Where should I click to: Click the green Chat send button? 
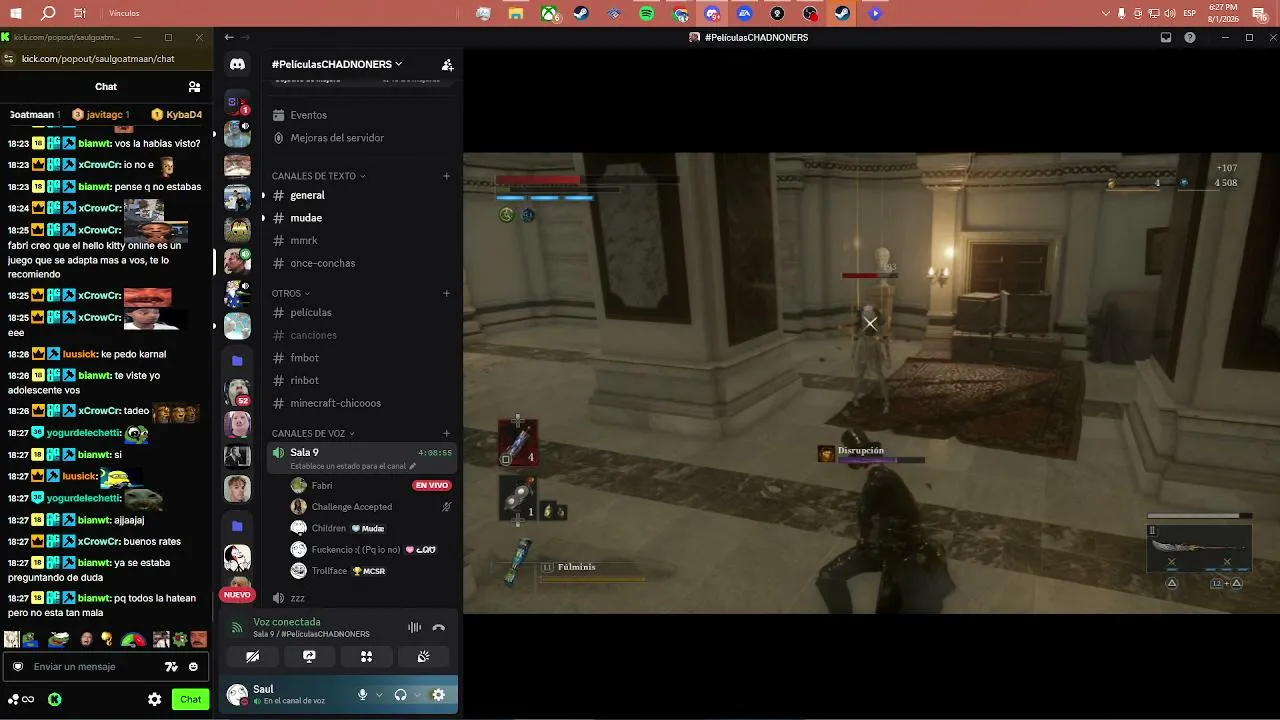[191, 700]
